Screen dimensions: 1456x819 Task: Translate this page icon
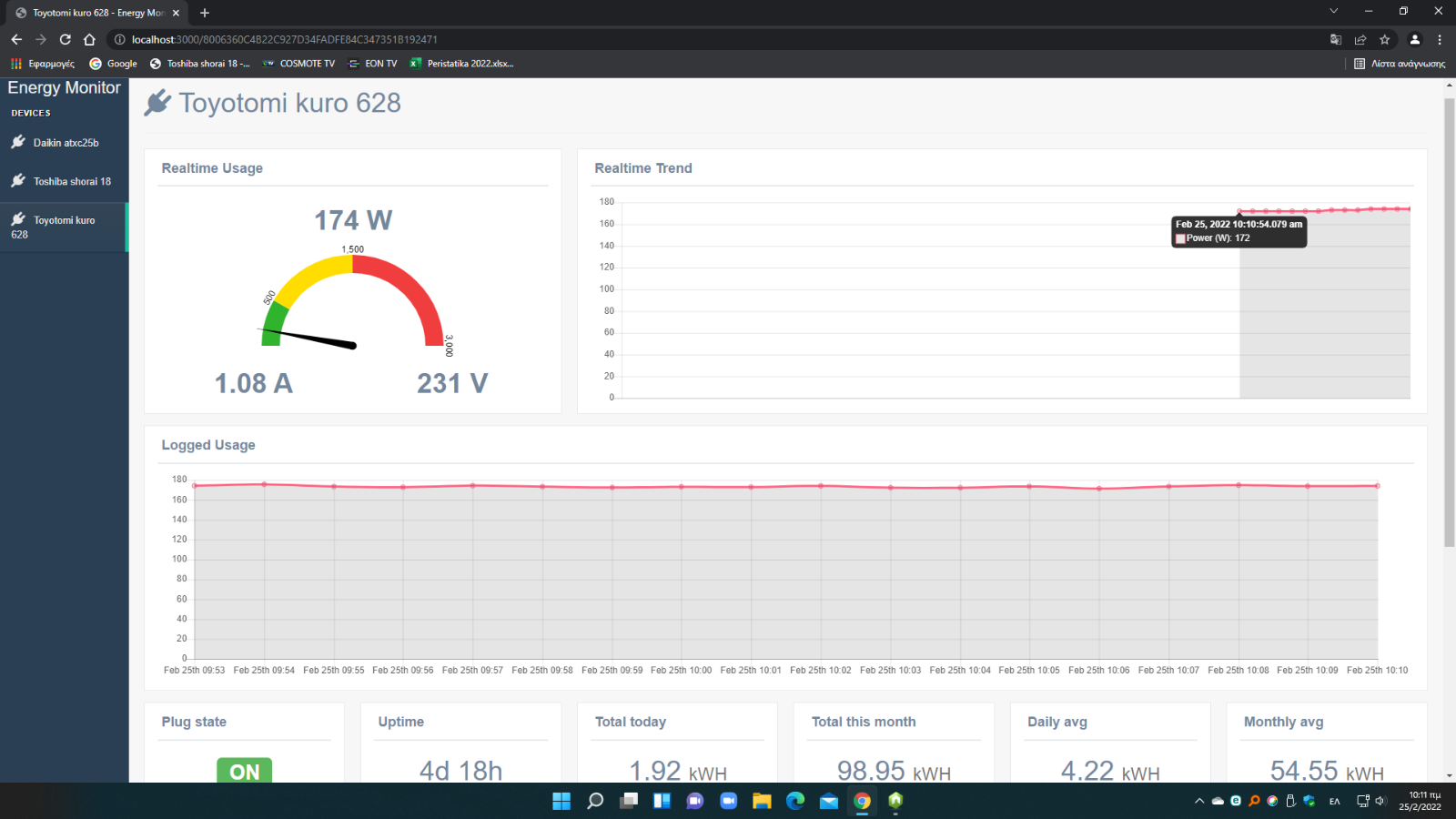click(x=1336, y=39)
